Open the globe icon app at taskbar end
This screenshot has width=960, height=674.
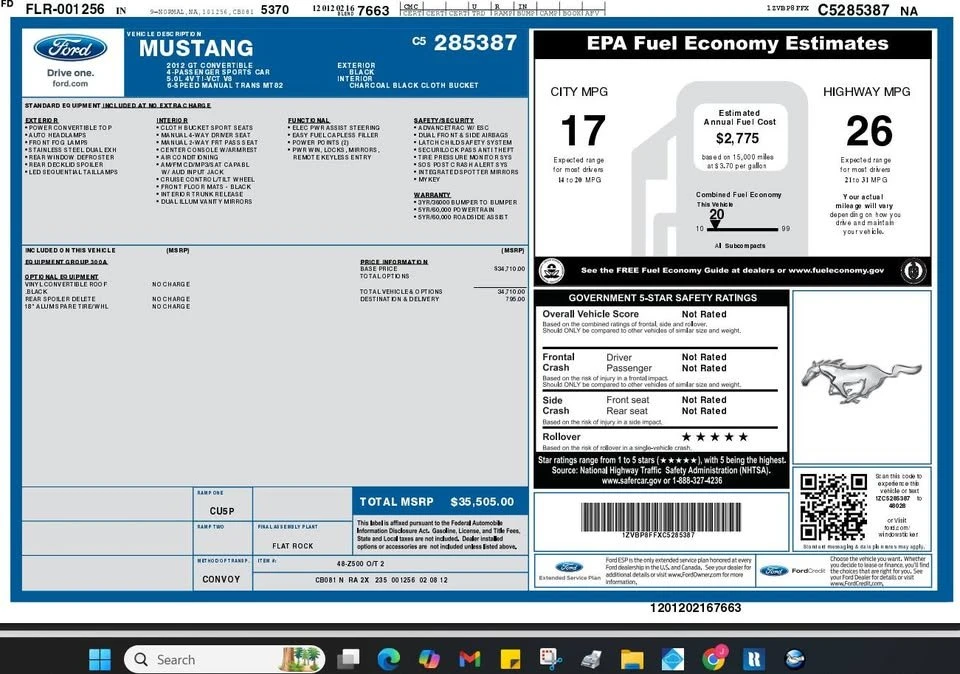click(794, 659)
